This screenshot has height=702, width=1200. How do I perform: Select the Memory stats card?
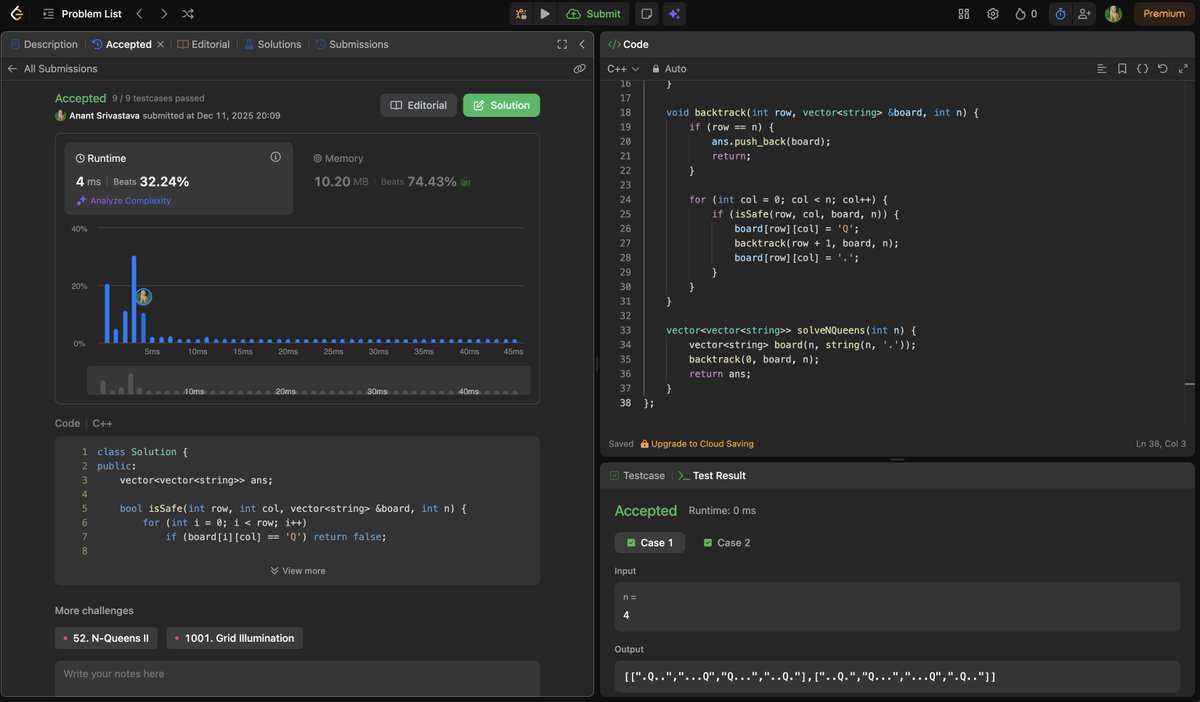tap(416, 178)
